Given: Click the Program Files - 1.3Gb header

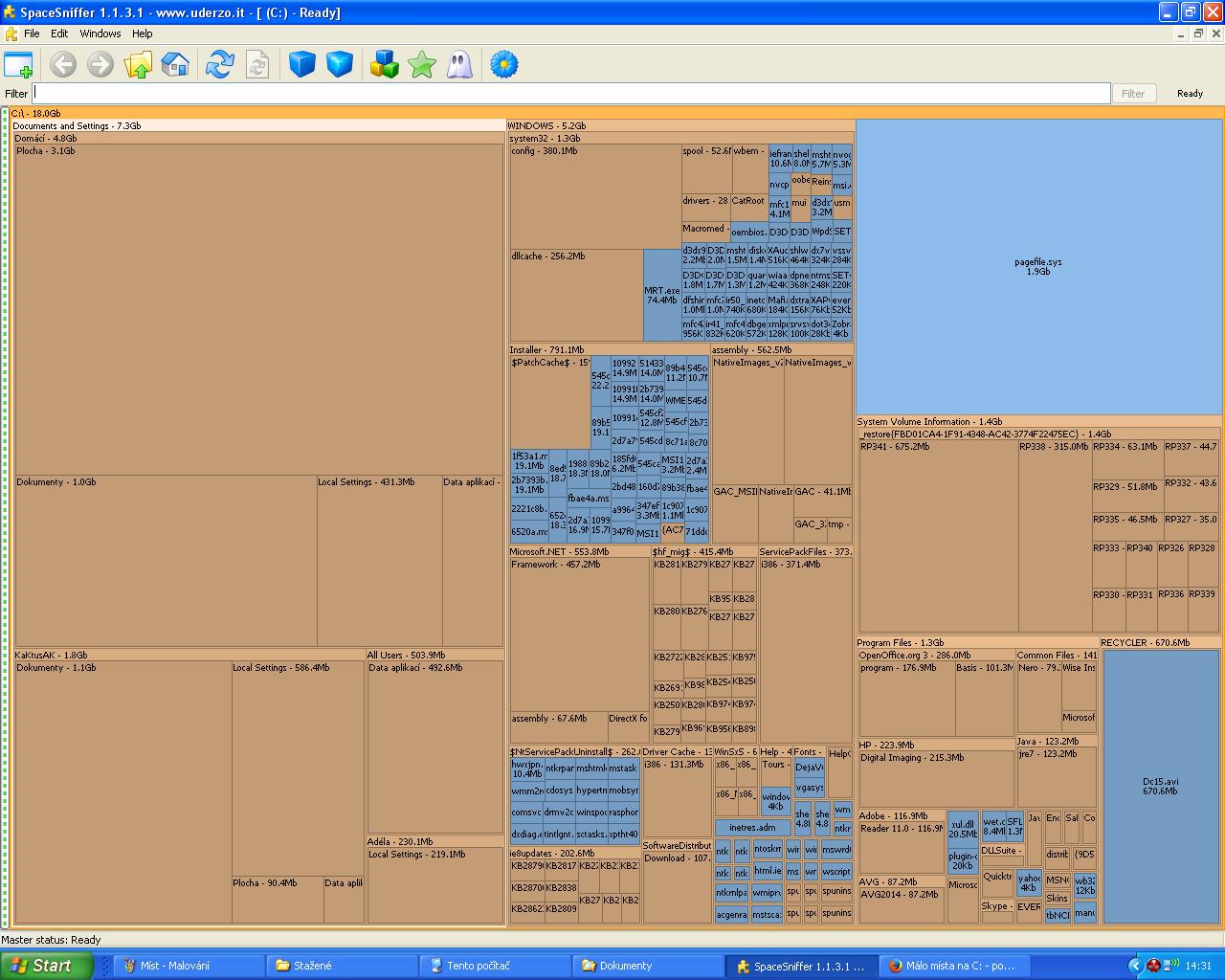Looking at the screenshot, I should coord(977,643).
